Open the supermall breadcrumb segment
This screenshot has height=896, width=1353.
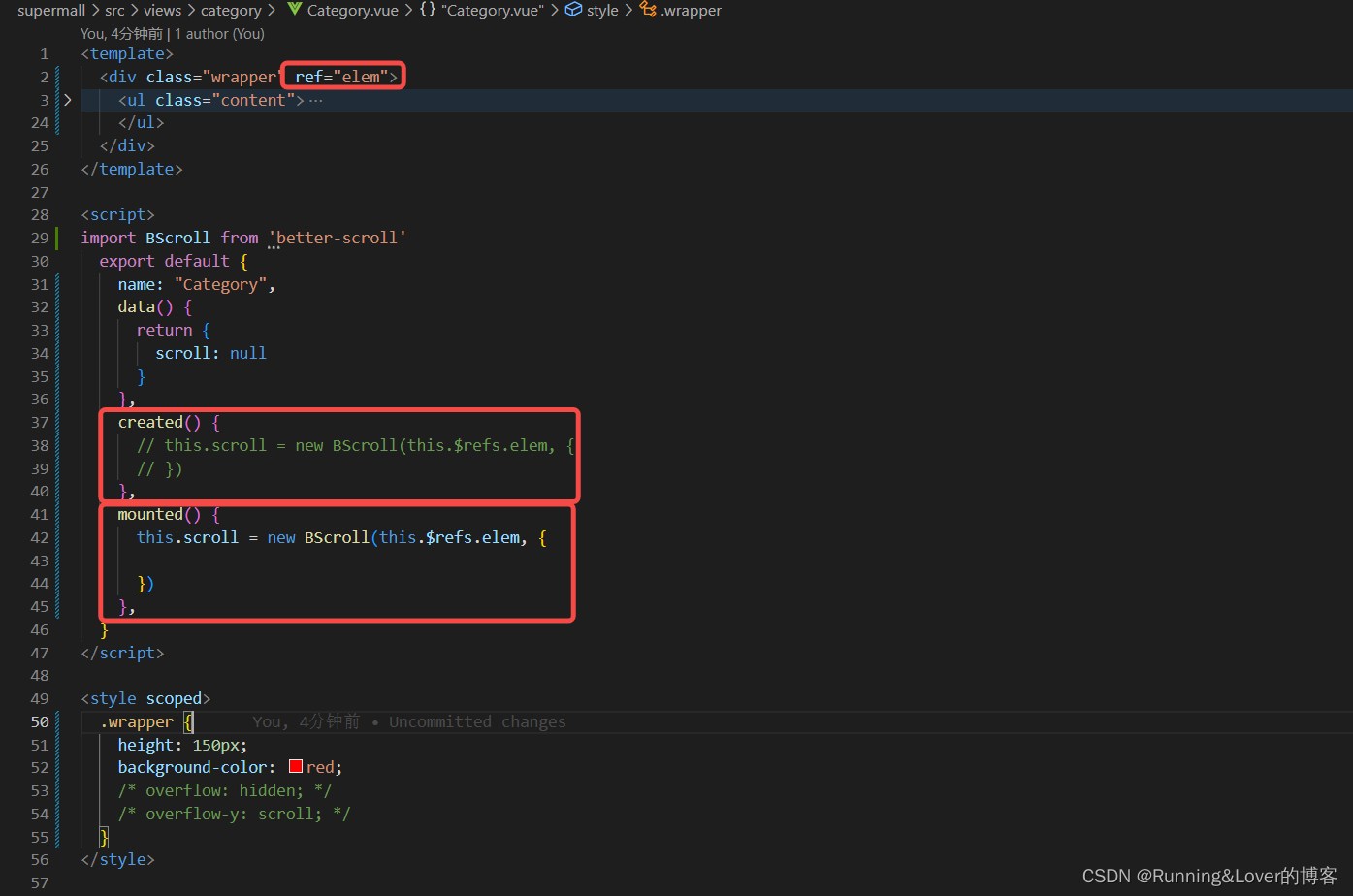click(x=51, y=11)
